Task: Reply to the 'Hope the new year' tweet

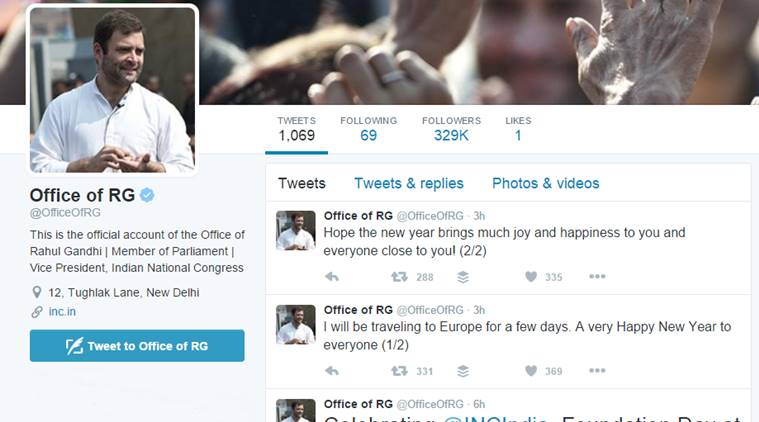Action: click(x=332, y=277)
